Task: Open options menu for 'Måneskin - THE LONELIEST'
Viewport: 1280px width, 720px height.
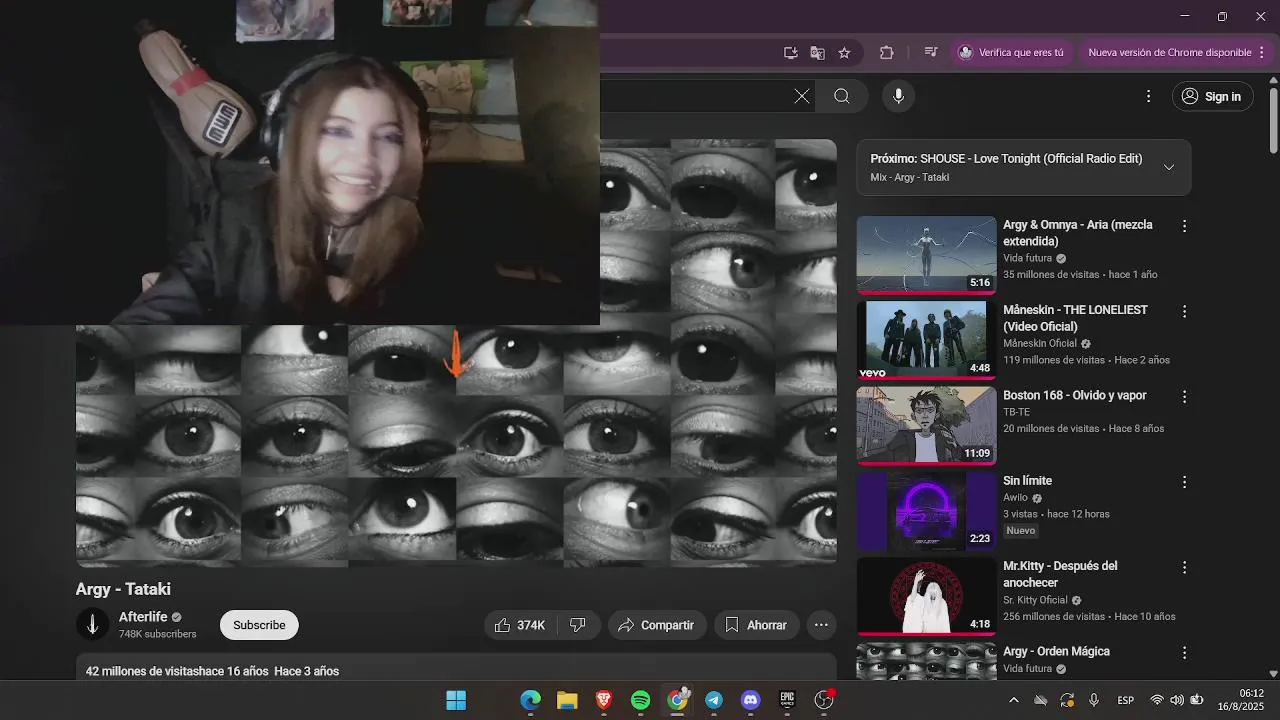Action: (1184, 311)
